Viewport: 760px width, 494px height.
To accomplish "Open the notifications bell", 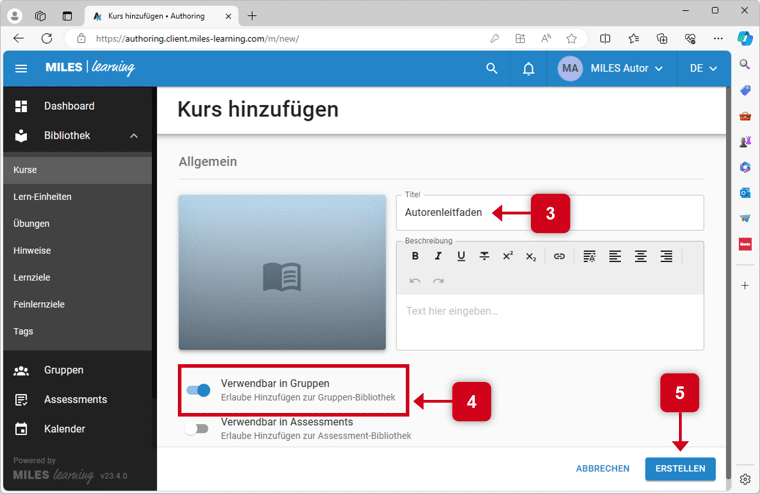I will click(x=528, y=69).
